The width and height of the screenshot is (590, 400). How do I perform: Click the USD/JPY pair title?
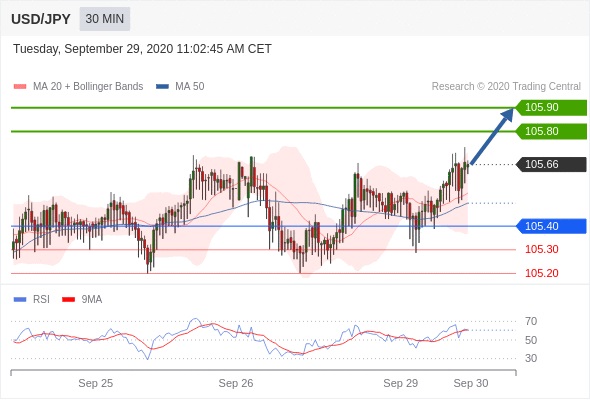click(x=41, y=19)
